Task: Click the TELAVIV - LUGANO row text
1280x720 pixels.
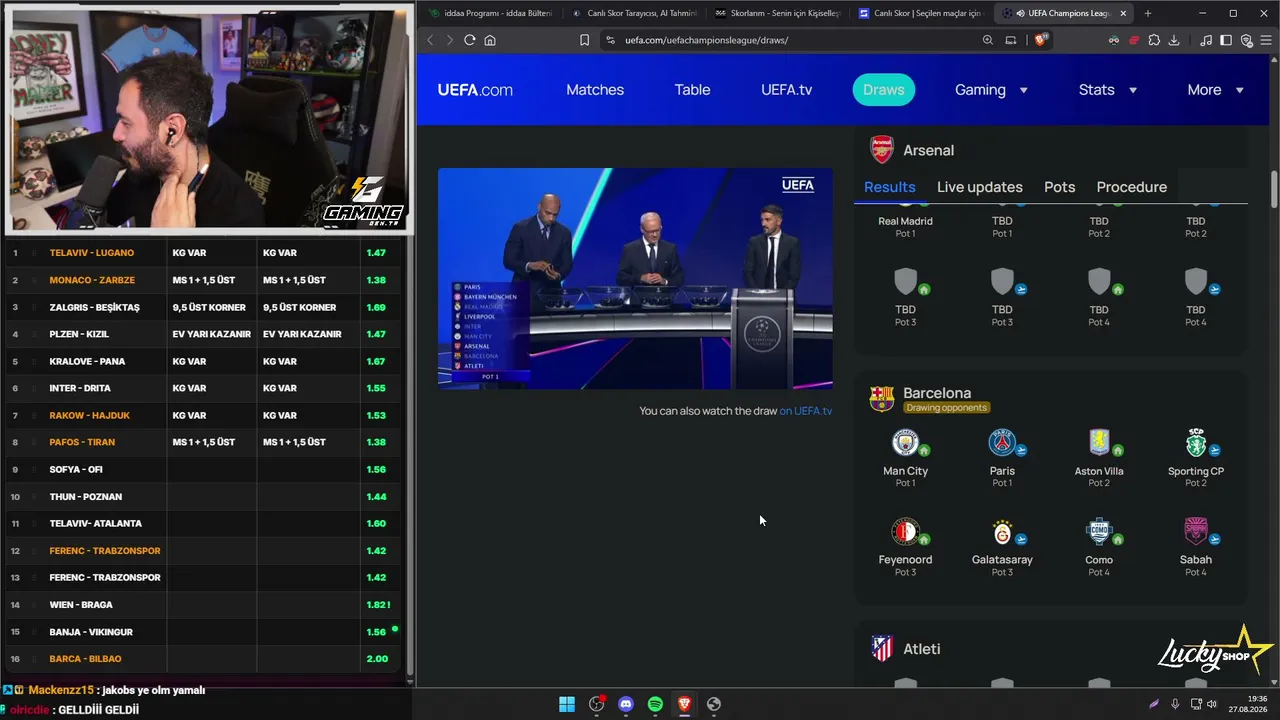Action: [x=92, y=253]
